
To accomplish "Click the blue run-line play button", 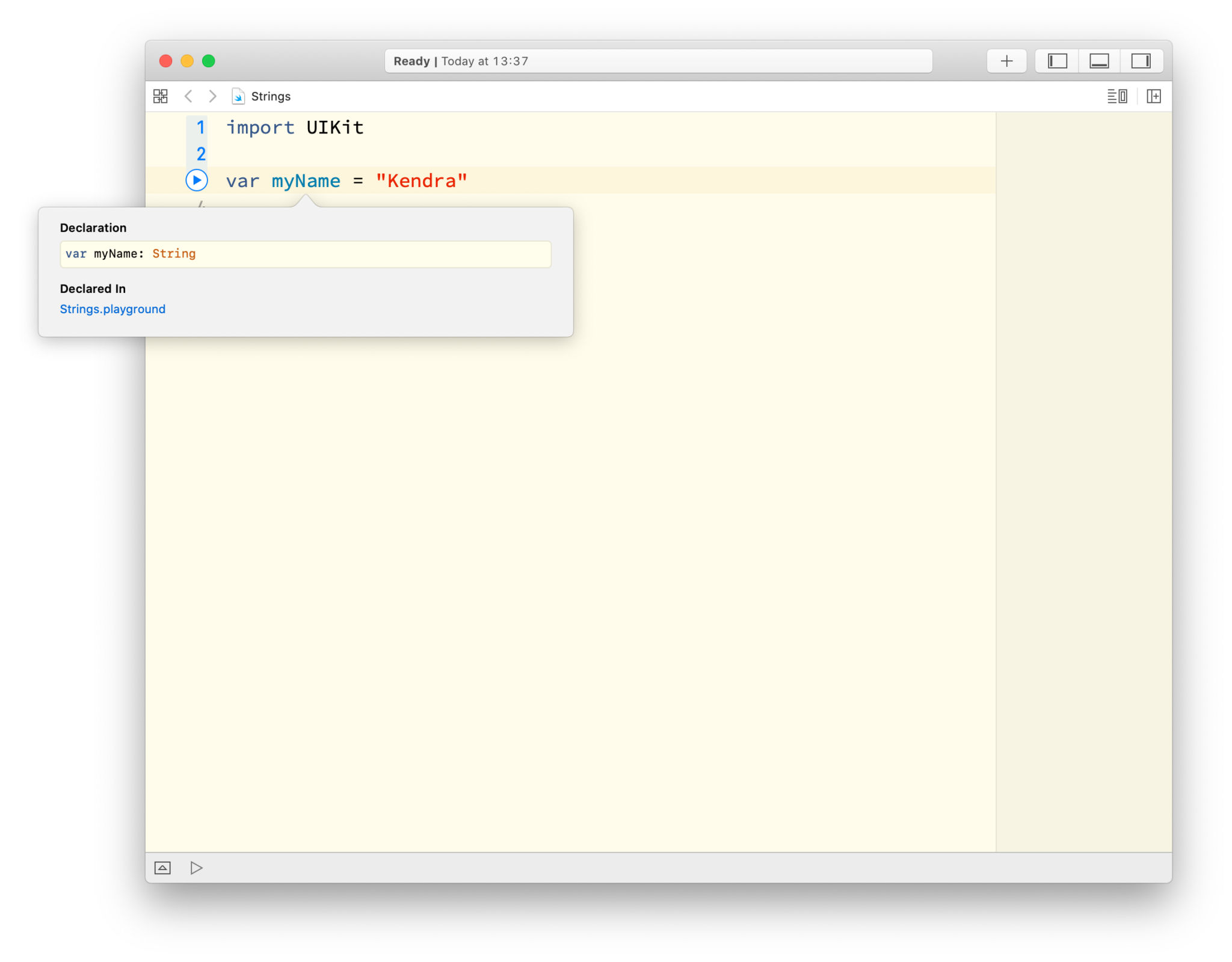I will point(197,180).
